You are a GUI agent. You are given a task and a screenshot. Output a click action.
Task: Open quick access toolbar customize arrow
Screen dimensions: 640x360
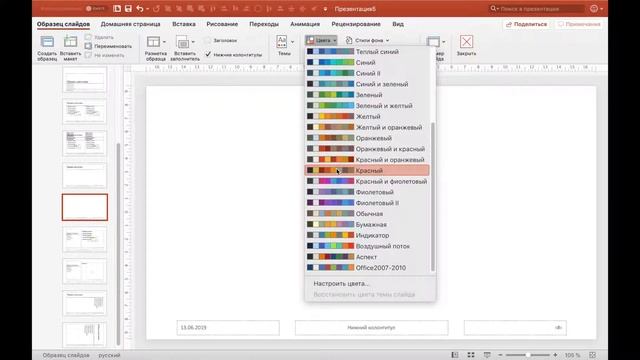pyautogui.click(x=325, y=9)
